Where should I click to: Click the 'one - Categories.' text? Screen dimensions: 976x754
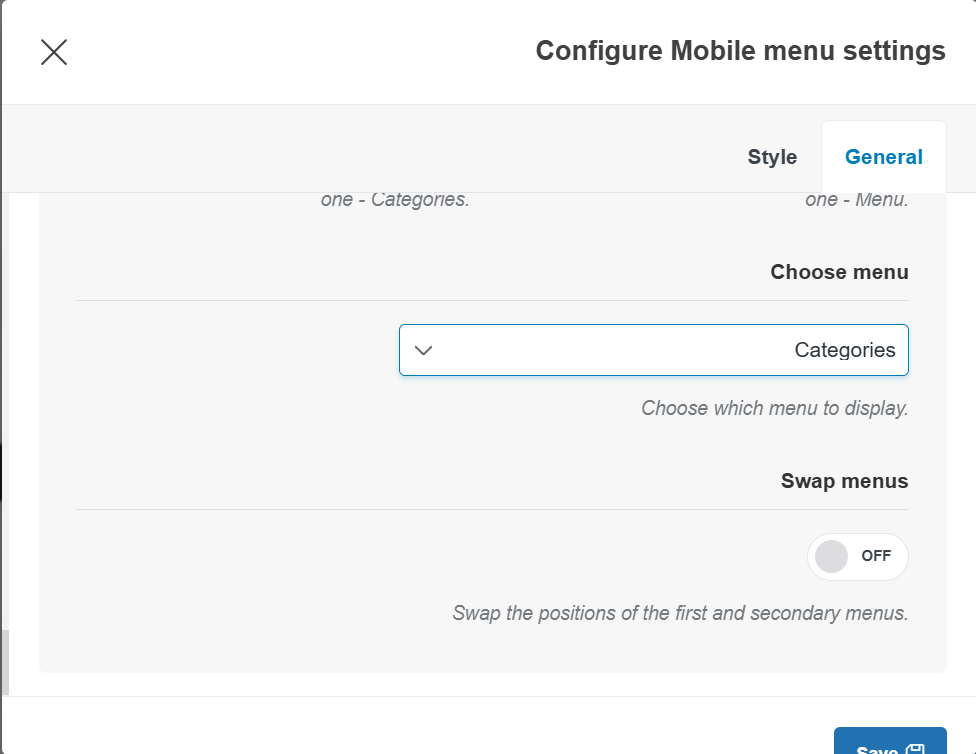(395, 199)
